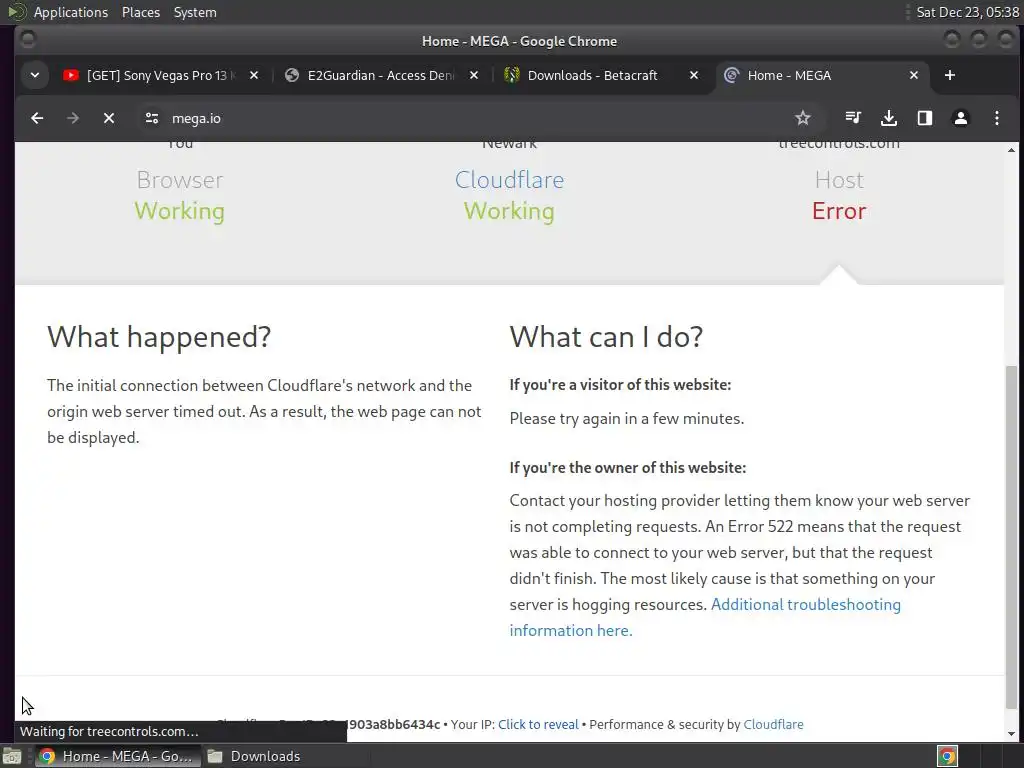Open Additional troubleshooting information link
Screen dimensions: 1024x768
point(805,605)
